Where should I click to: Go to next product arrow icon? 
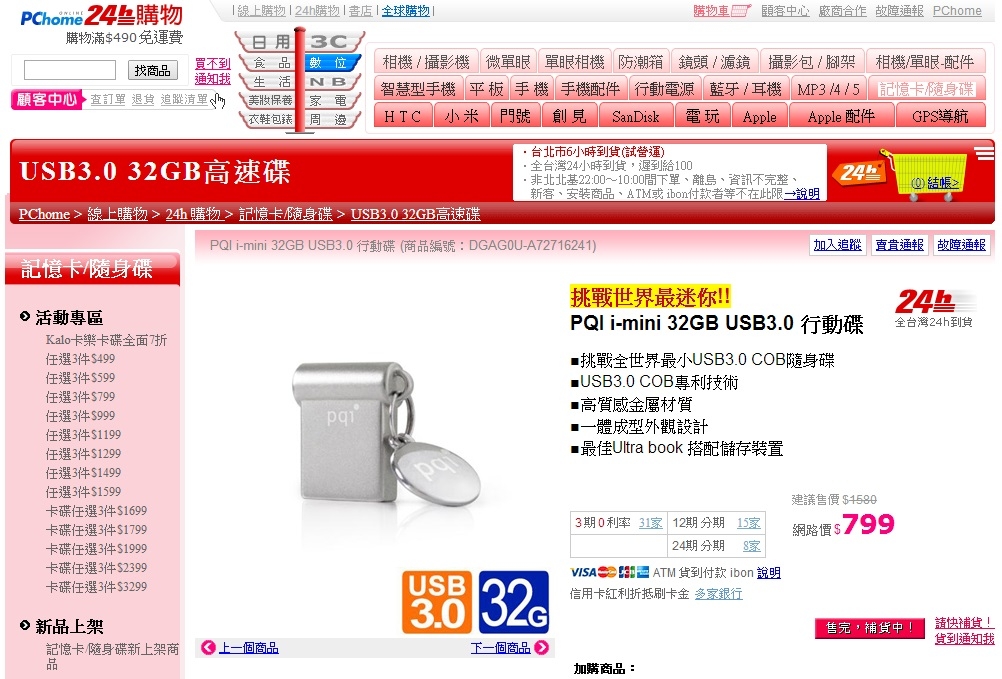[541, 648]
